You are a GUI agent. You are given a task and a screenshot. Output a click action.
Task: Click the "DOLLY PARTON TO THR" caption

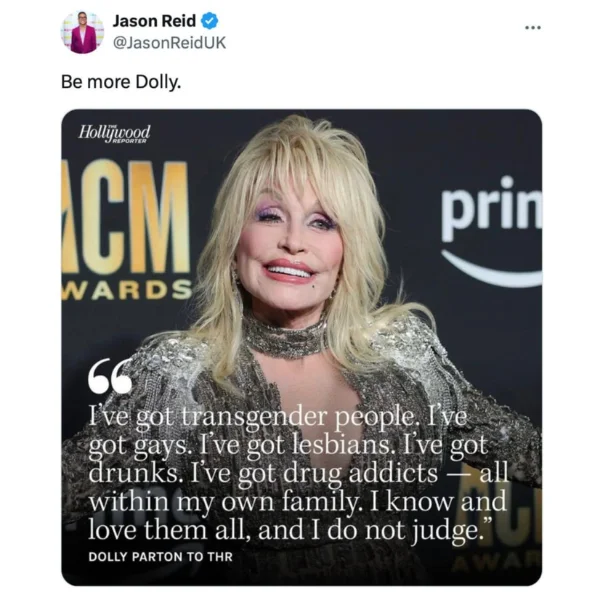point(160,557)
